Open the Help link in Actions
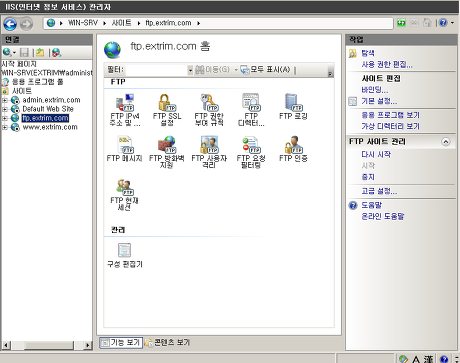460x363 pixels. click(371, 205)
